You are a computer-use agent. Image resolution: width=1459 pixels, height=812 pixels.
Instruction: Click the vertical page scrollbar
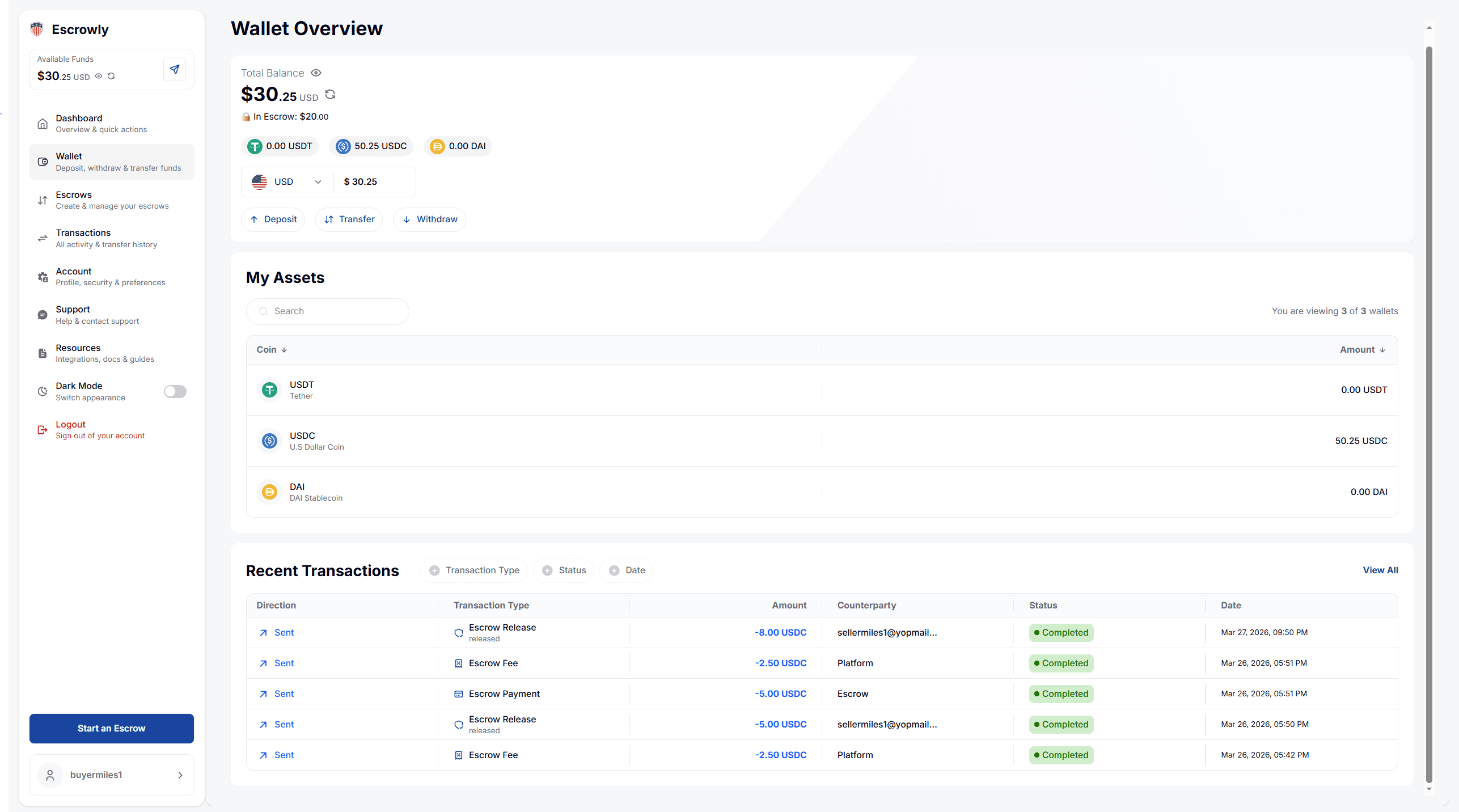1429,414
